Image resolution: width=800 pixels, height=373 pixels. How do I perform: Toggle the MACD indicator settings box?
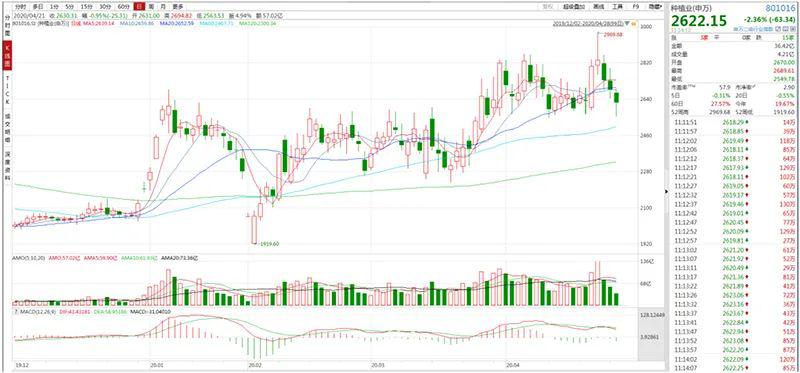(16, 311)
